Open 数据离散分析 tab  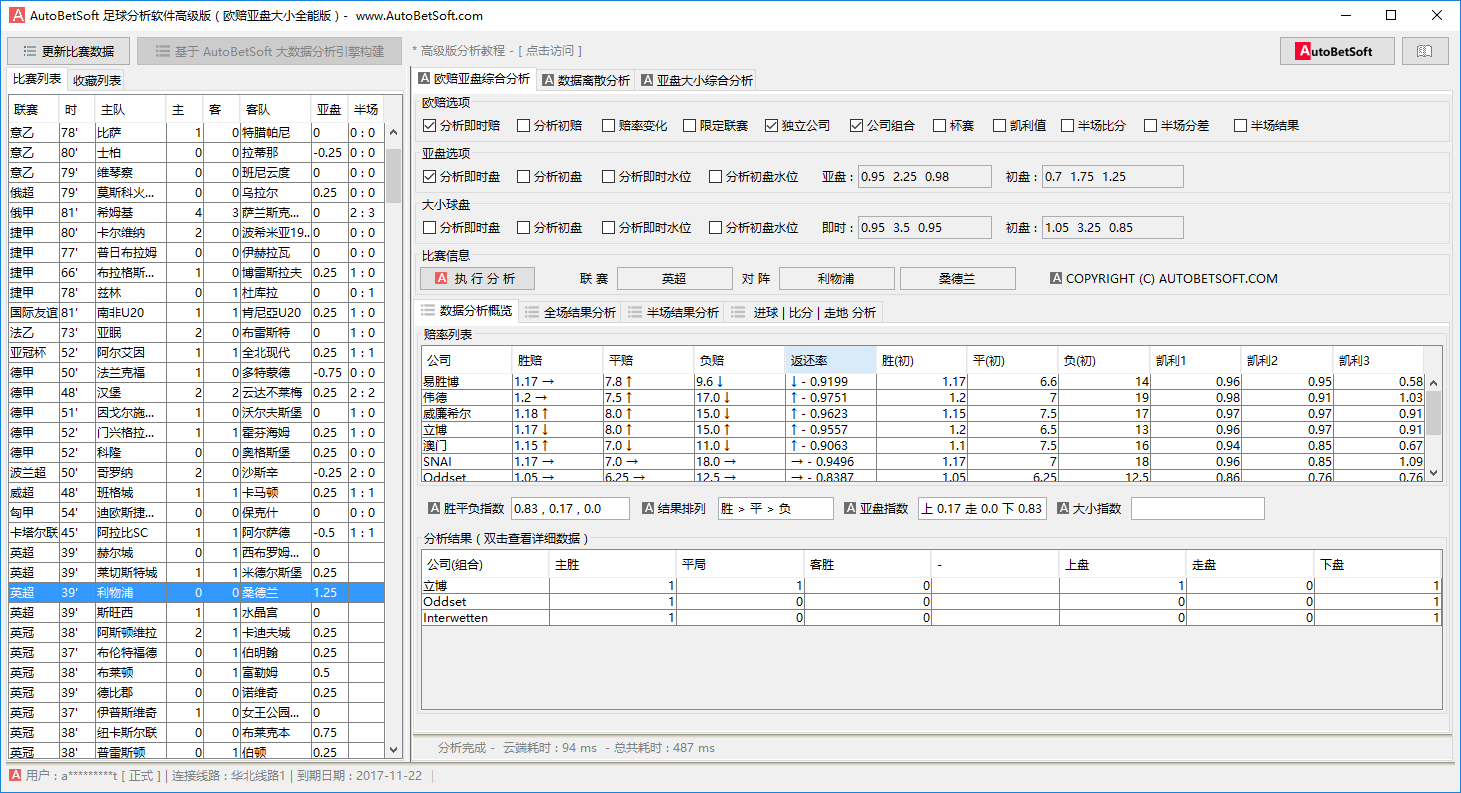[x=585, y=80]
